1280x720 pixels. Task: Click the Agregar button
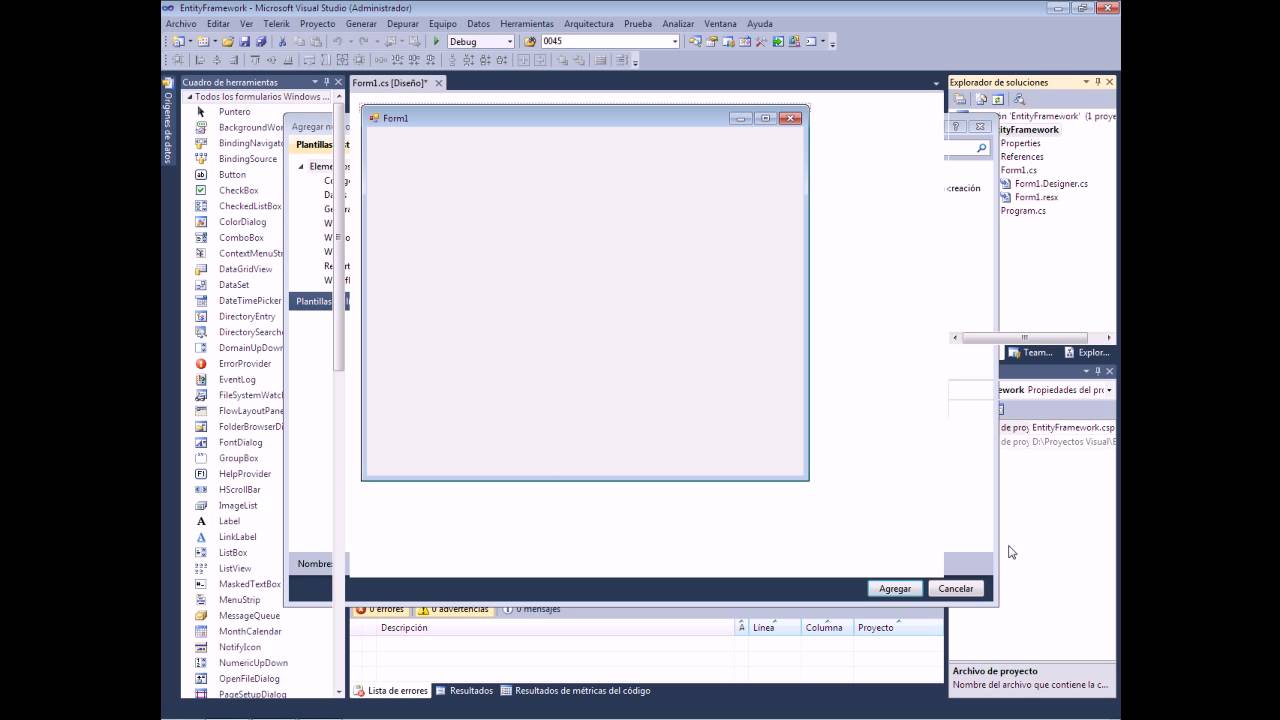(x=895, y=589)
